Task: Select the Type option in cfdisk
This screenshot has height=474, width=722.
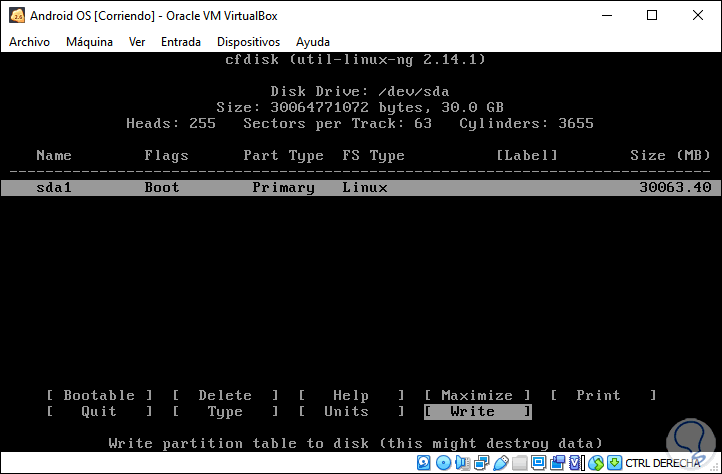Action: click(225, 411)
